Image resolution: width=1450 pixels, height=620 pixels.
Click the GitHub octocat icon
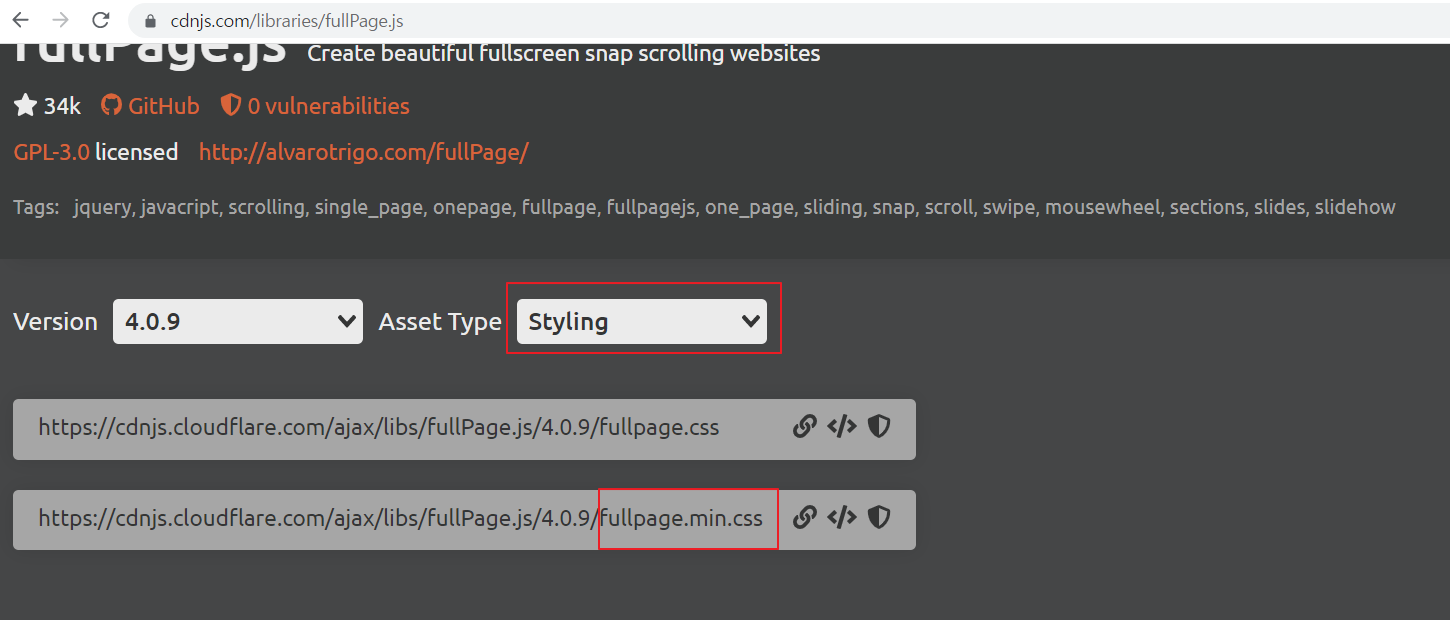coord(111,105)
